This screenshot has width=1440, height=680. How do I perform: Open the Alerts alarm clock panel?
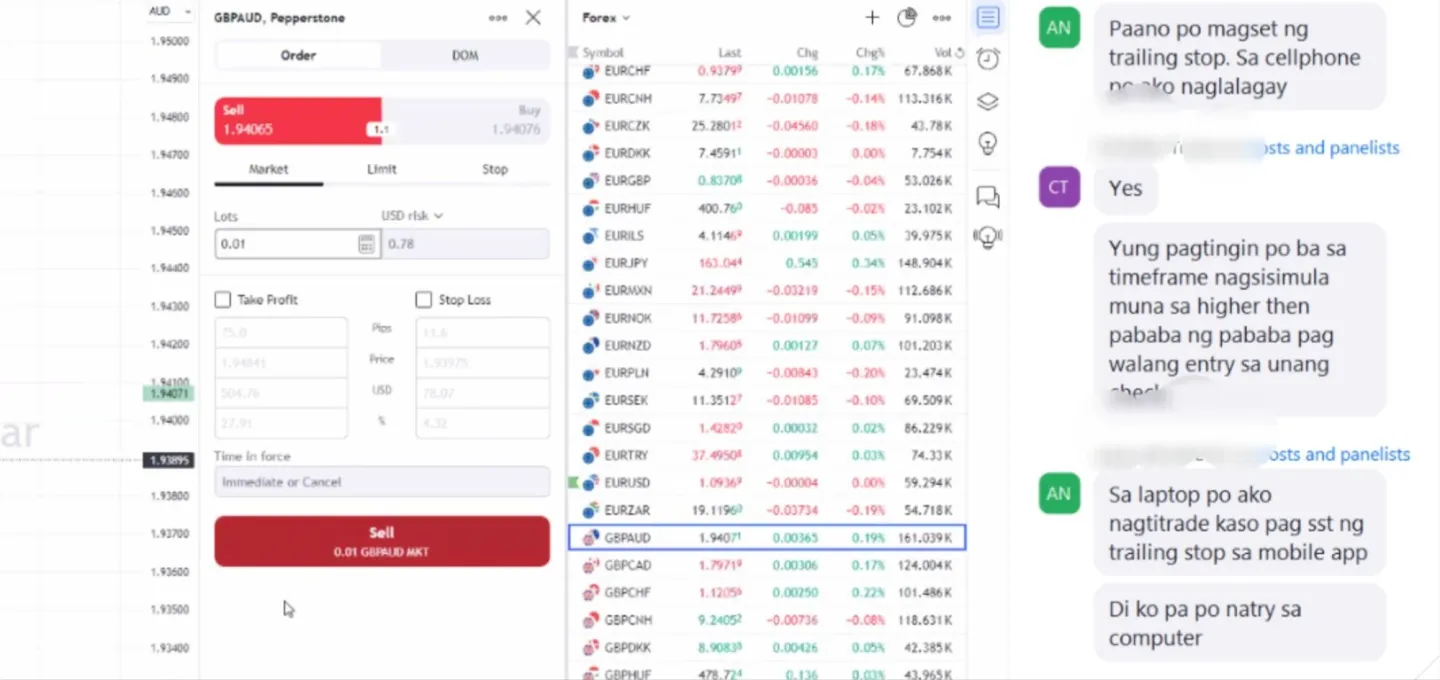click(x=987, y=59)
